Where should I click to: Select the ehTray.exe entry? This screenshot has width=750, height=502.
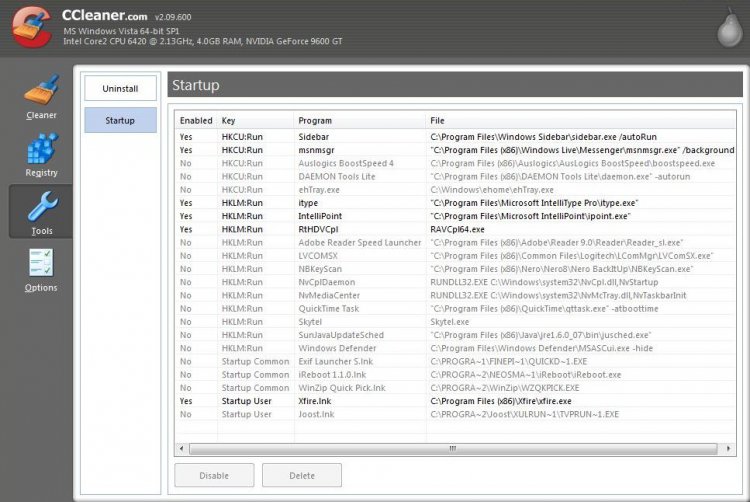(x=455, y=190)
